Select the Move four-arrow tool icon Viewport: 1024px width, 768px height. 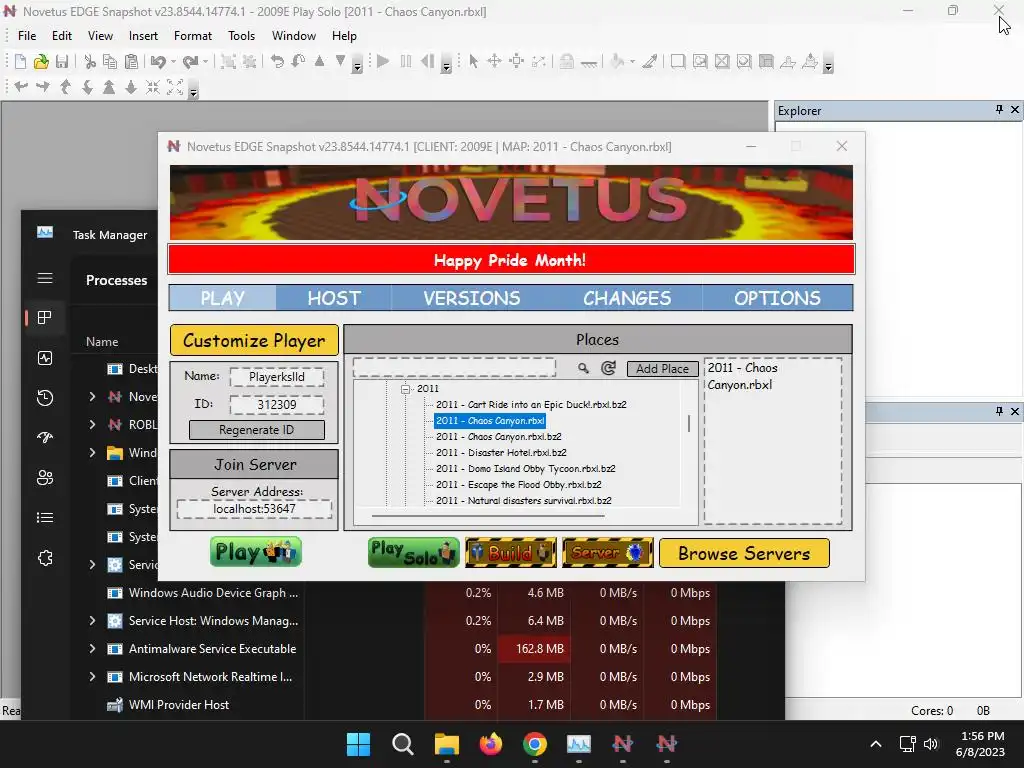pyautogui.click(x=494, y=61)
